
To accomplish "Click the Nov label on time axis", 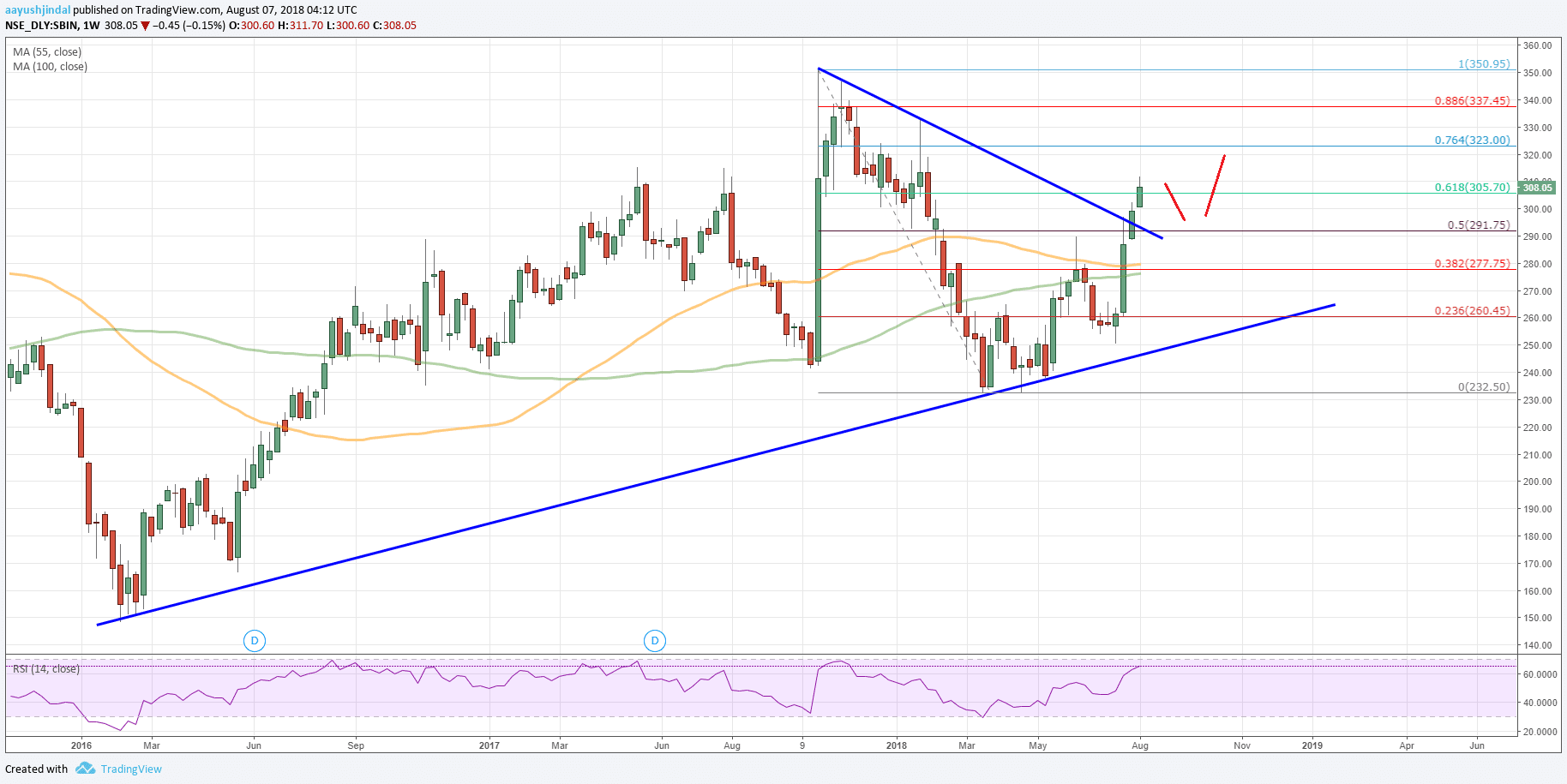I will pyautogui.click(x=1242, y=745).
